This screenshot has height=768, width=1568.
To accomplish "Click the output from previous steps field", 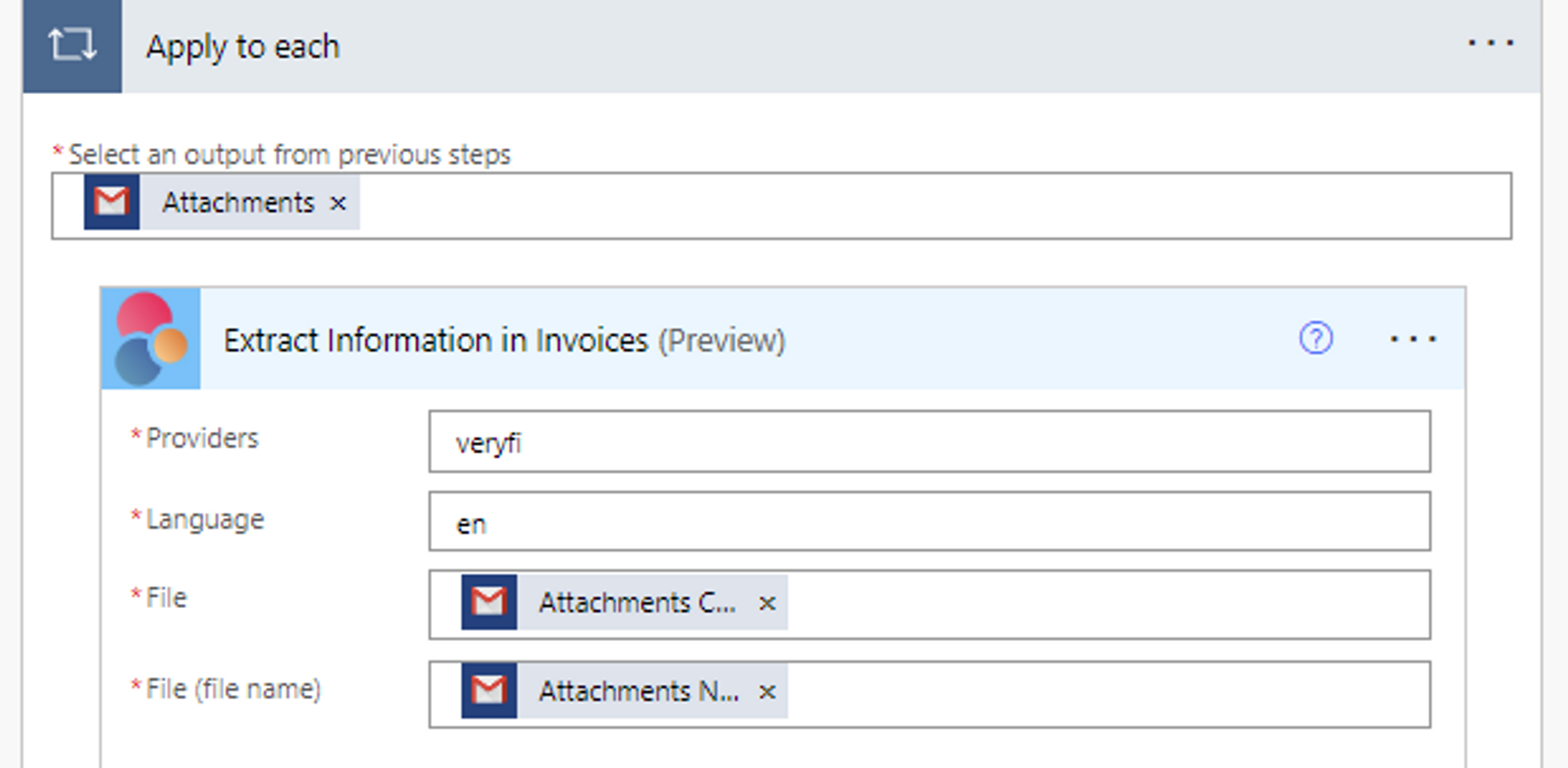I will [x=933, y=205].
